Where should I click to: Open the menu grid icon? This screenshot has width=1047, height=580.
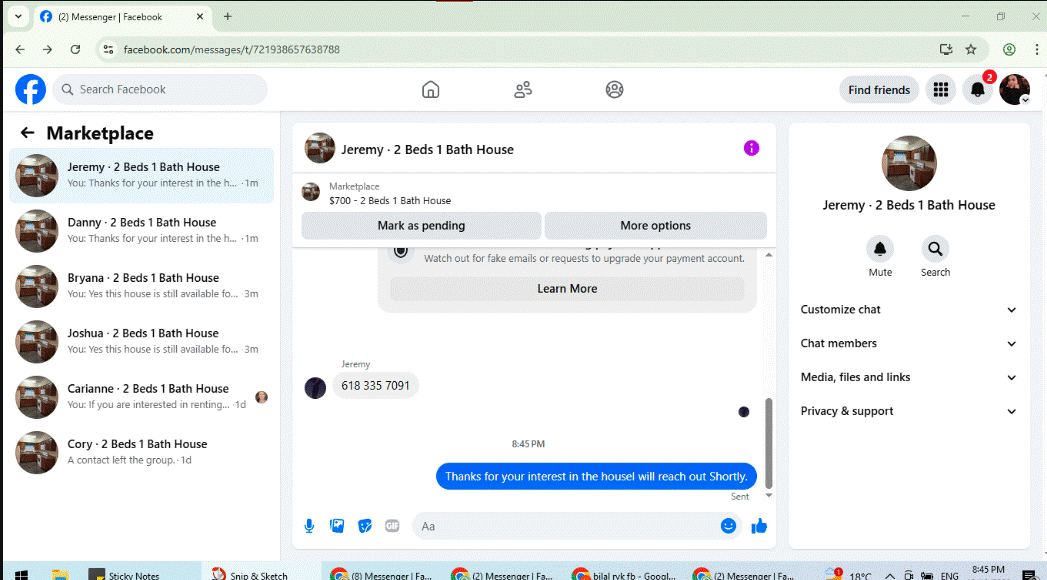(x=941, y=89)
